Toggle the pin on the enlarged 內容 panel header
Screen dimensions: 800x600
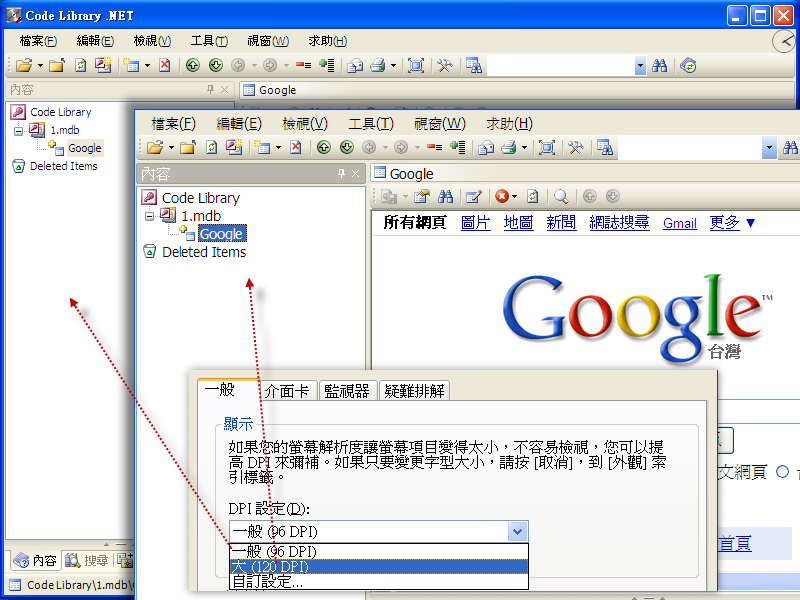341,173
